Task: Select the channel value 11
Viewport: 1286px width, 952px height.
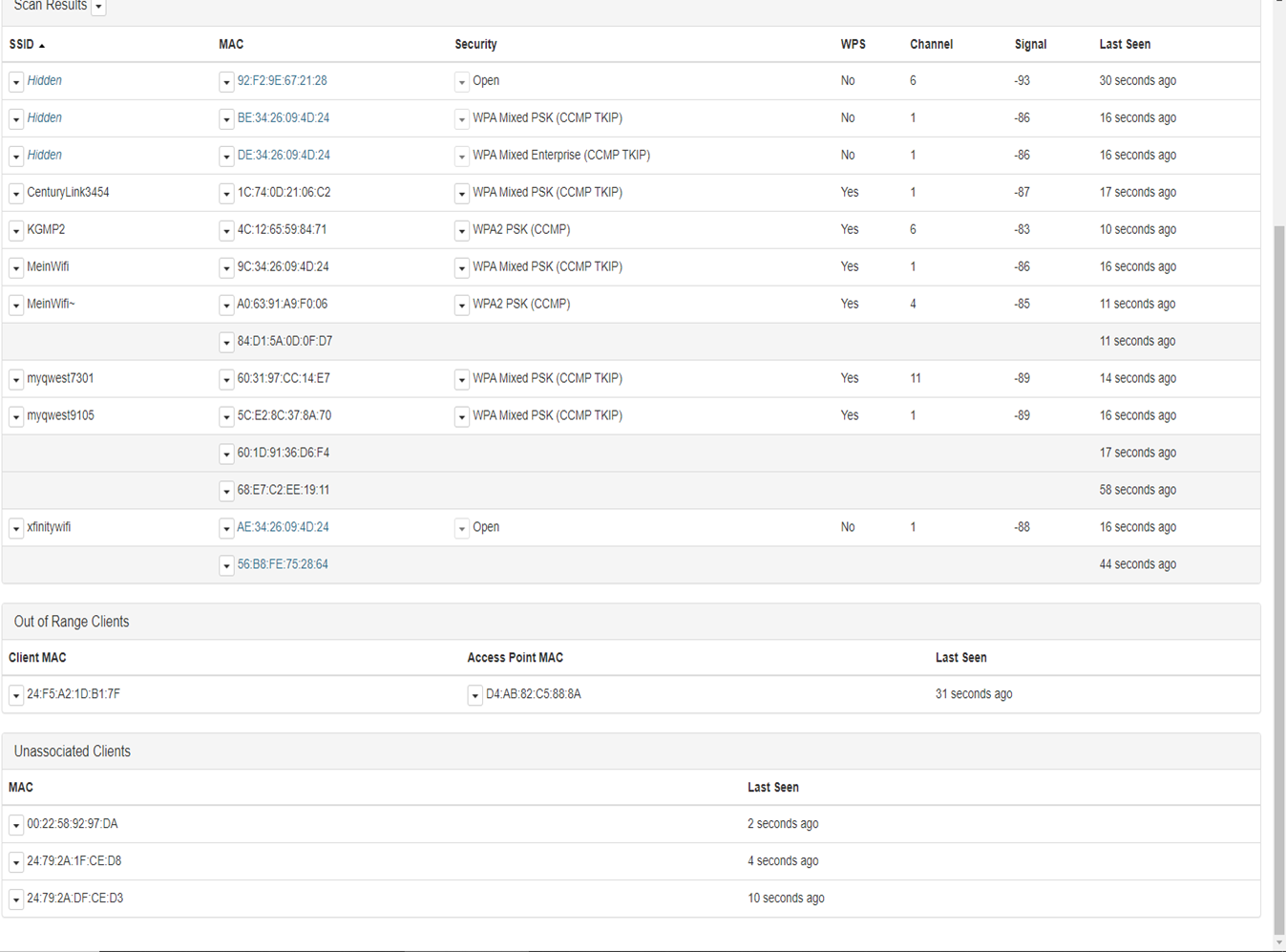Action: coord(916,379)
